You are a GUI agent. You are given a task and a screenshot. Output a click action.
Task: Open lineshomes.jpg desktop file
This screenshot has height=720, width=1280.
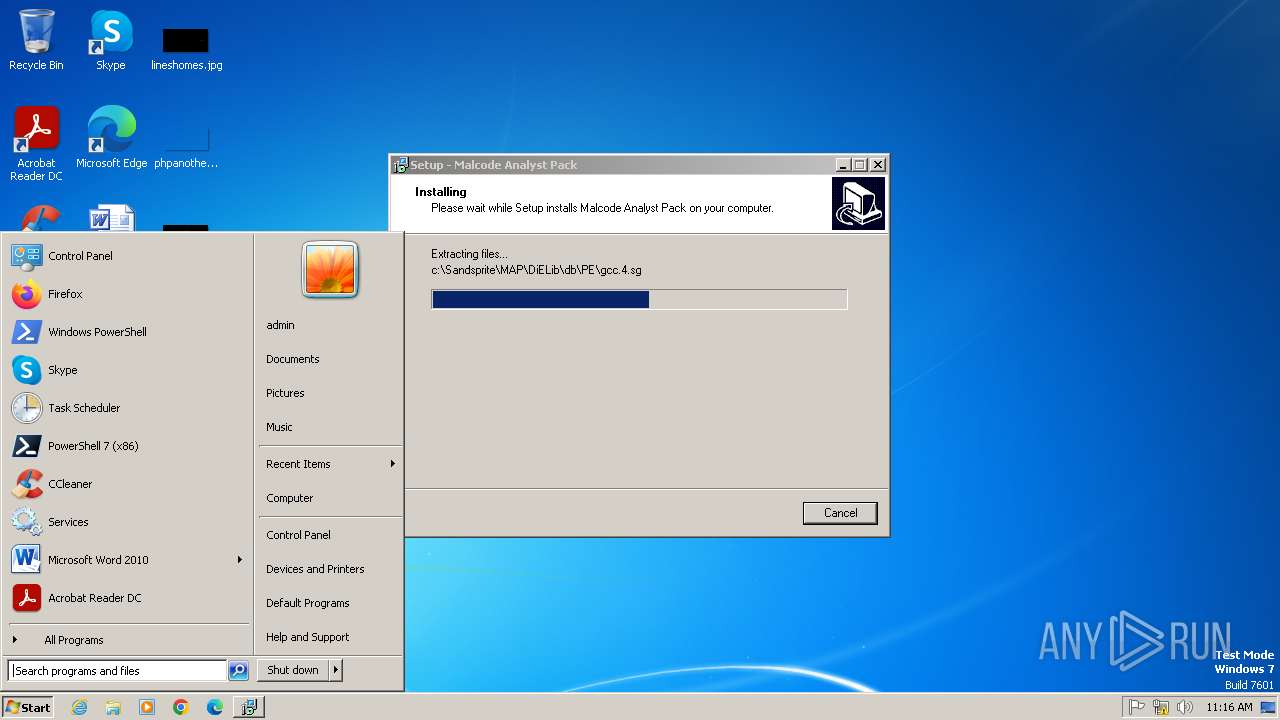pyautogui.click(x=186, y=48)
